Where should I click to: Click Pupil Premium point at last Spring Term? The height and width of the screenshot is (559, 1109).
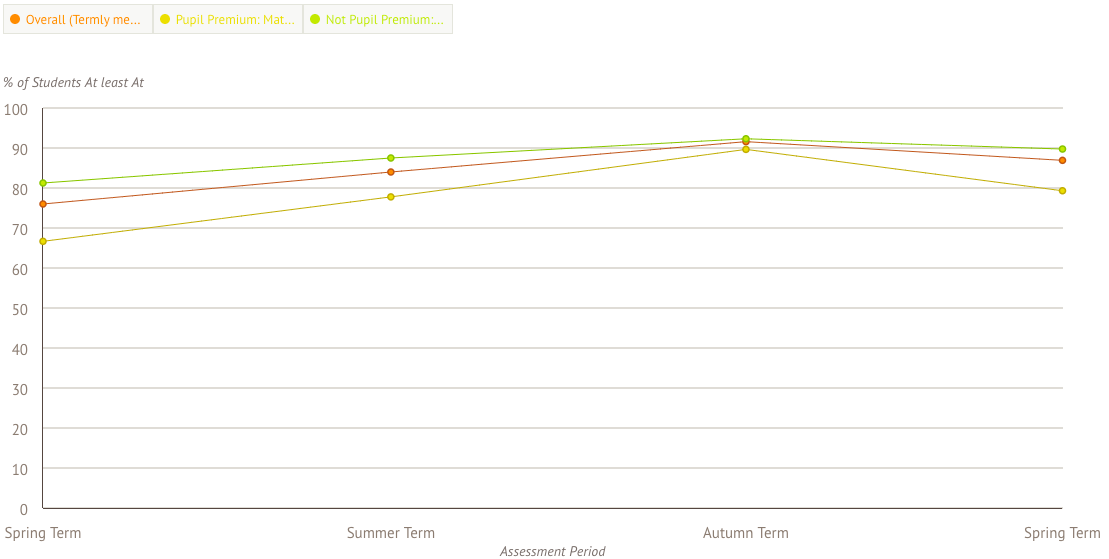coord(1062,190)
